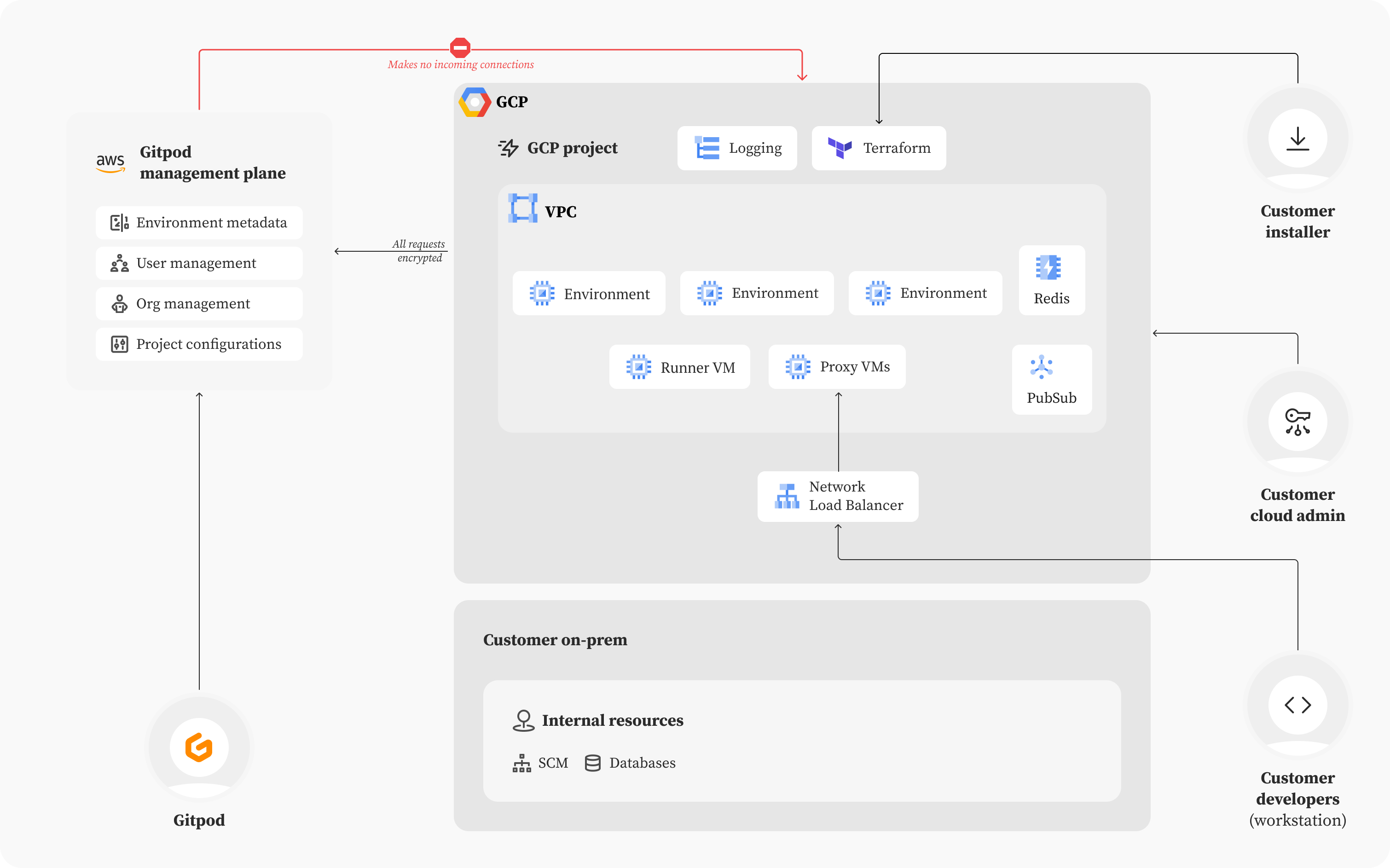The image size is (1390, 868).
Task: Select the Logging box
Action: [736, 148]
